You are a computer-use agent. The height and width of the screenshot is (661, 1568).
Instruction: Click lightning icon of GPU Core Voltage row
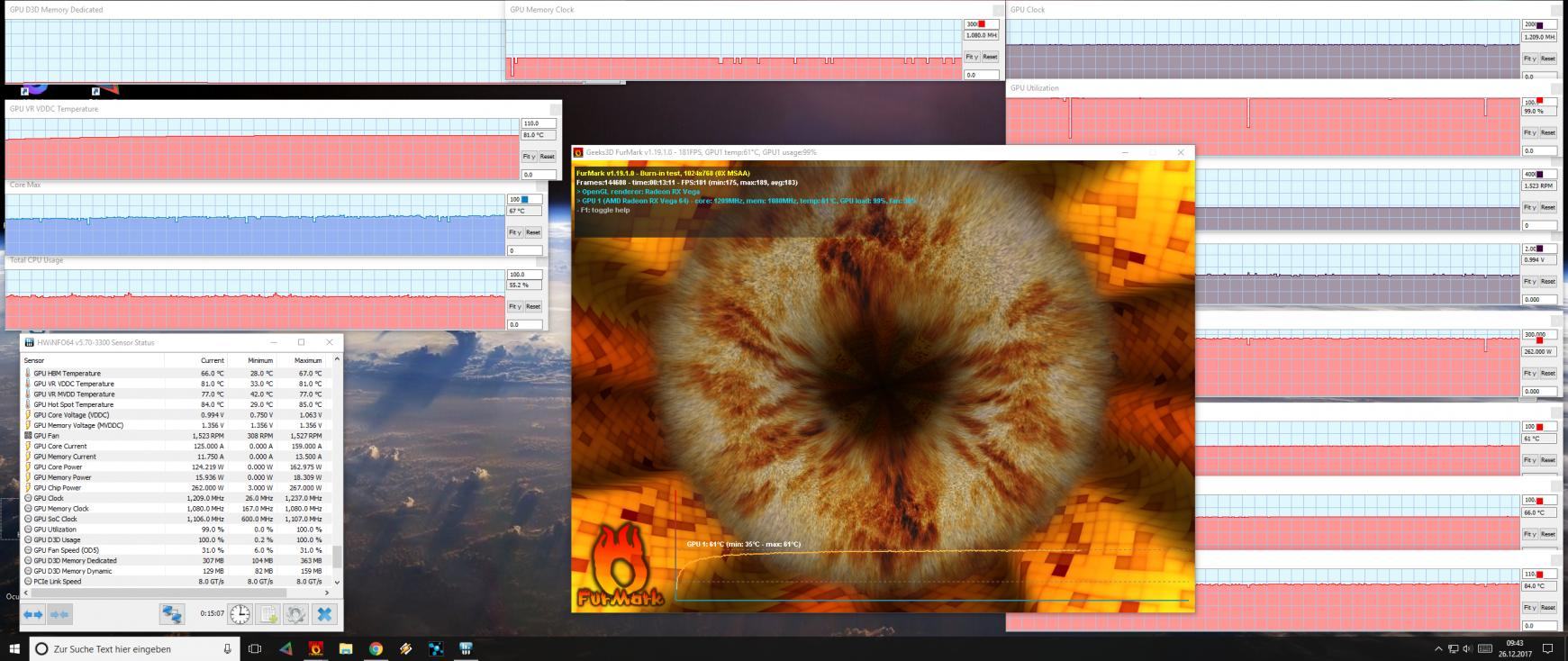(28, 415)
